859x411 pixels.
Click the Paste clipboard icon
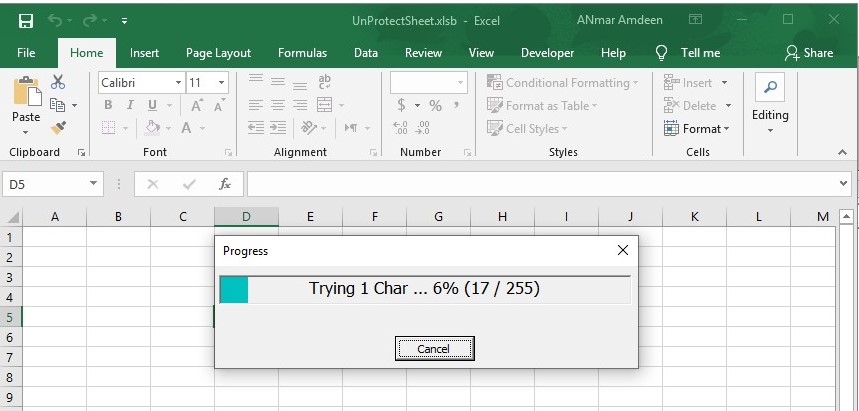(x=25, y=95)
